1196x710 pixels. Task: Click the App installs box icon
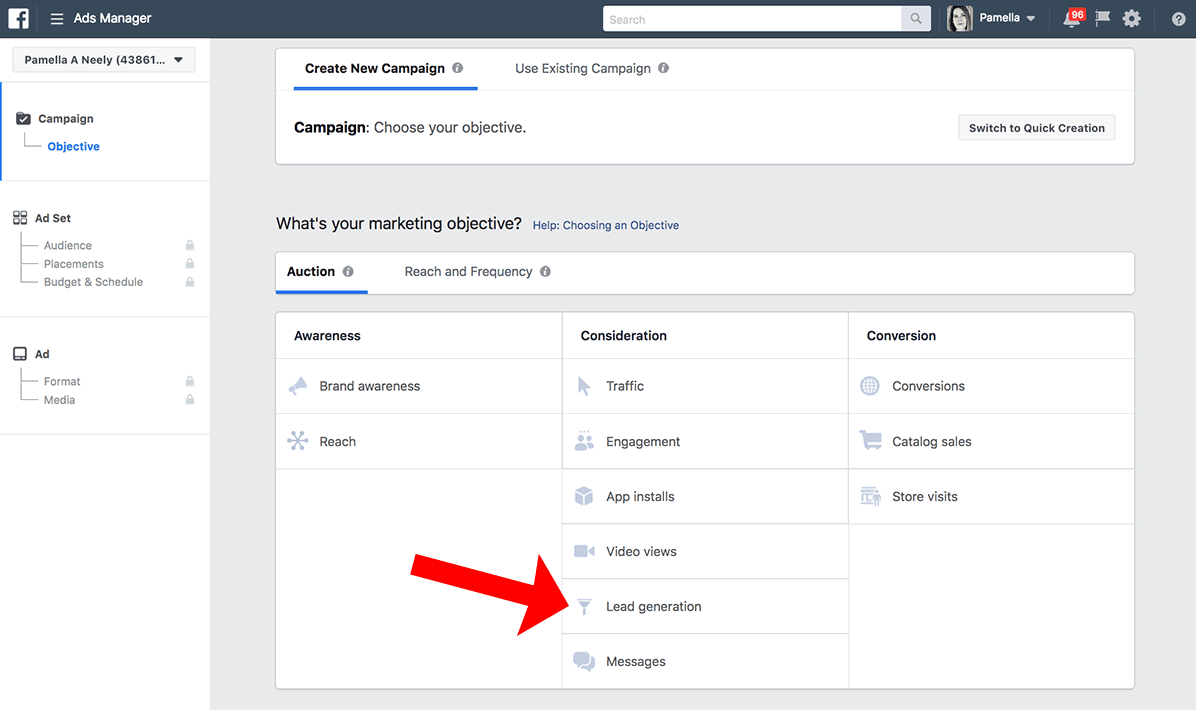[x=584, y=496]
